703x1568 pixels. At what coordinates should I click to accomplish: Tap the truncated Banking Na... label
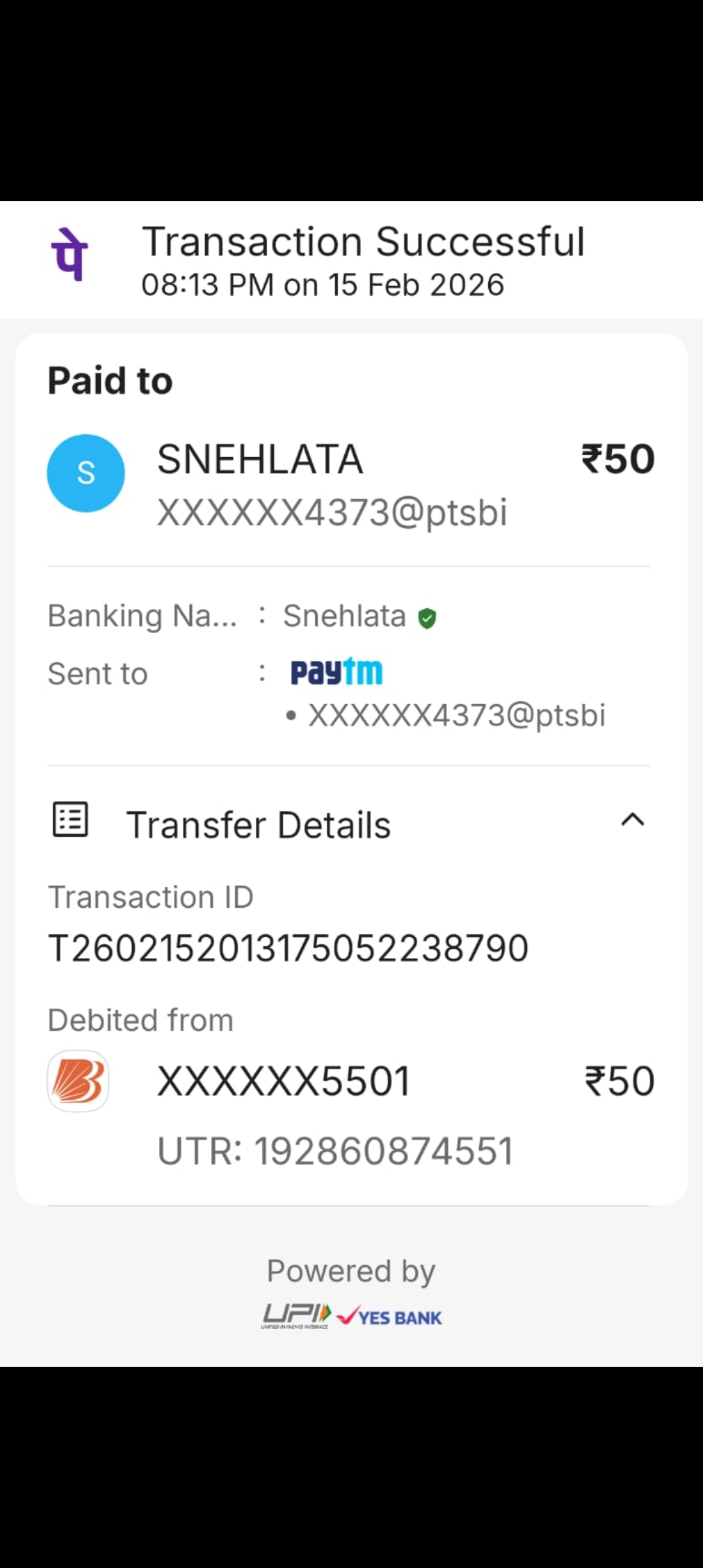point(143,616)
